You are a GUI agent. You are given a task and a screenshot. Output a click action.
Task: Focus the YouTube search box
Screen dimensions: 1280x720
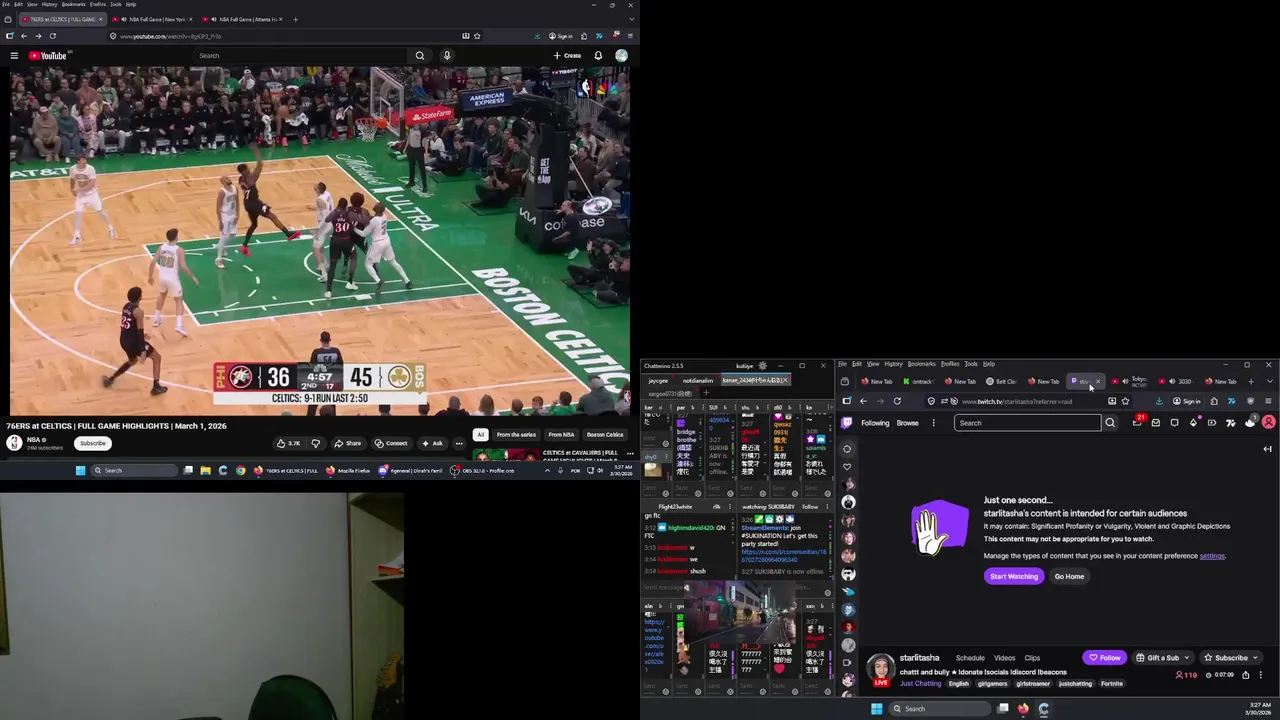click(301, 56)
